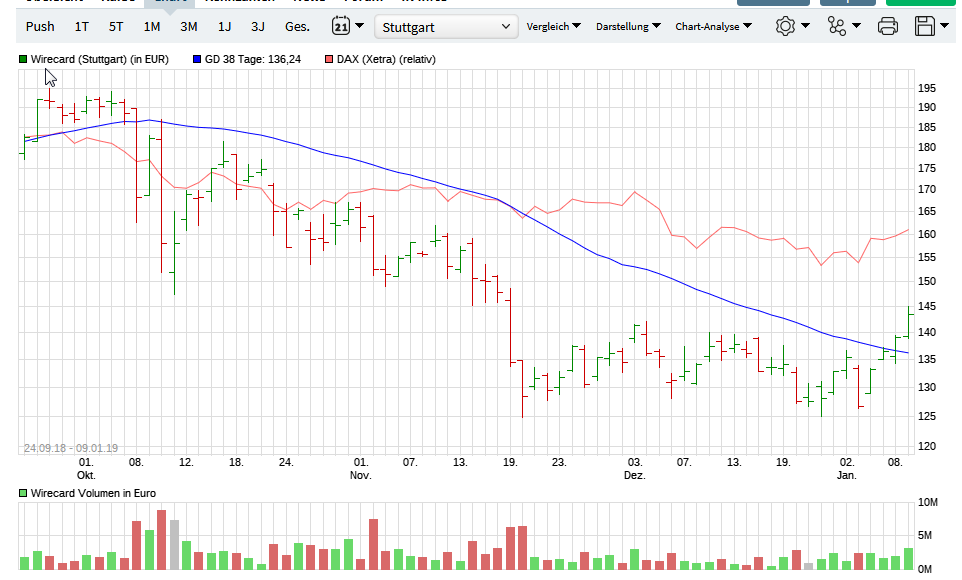Click the 01. Nov. date axis label
Image resolution: width=962 pixels, height=580 pixels.
coord(361,468)
